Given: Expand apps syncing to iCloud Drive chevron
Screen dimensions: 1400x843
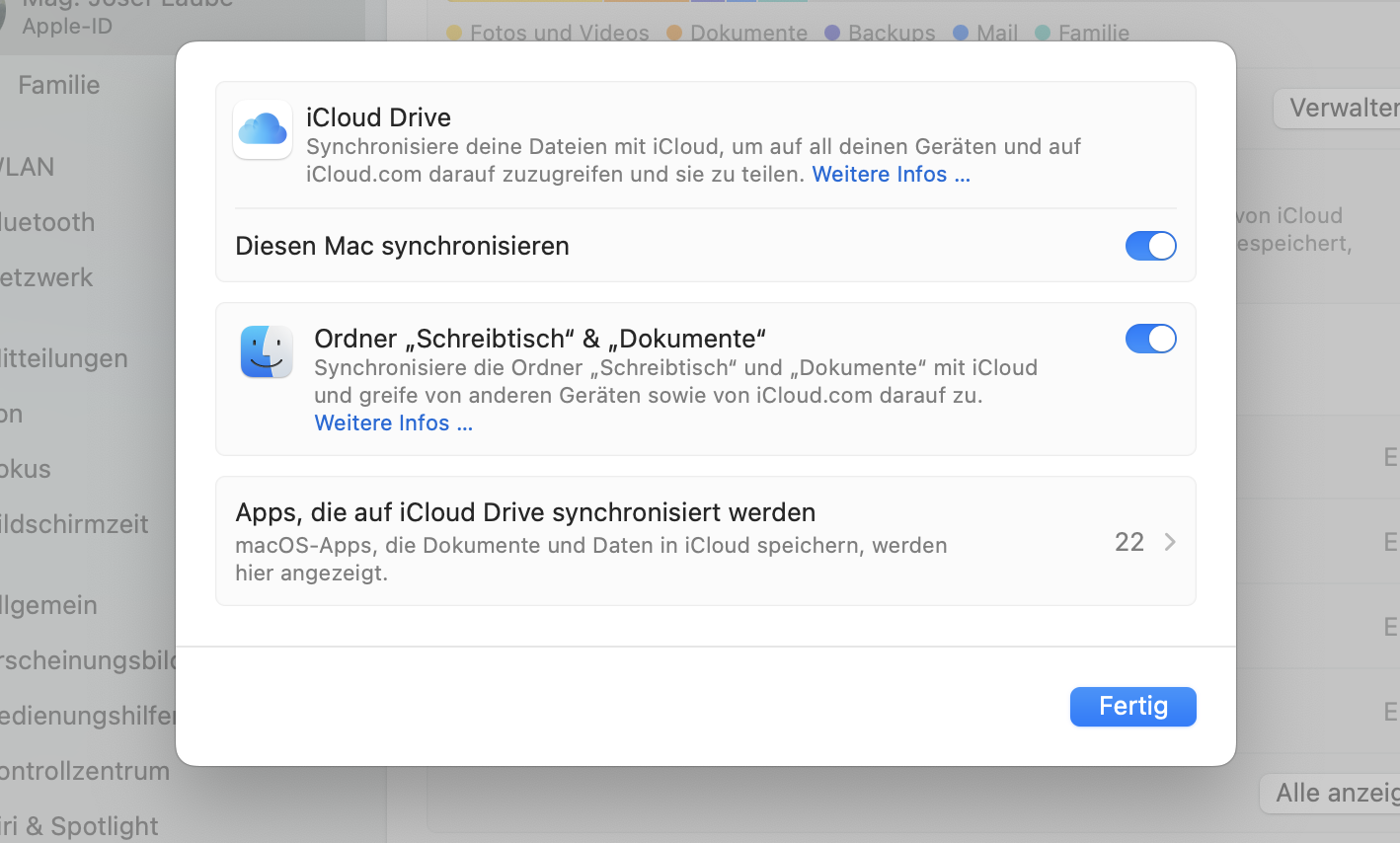Looking at the screenshot, I should click(x=1170, y=542).
